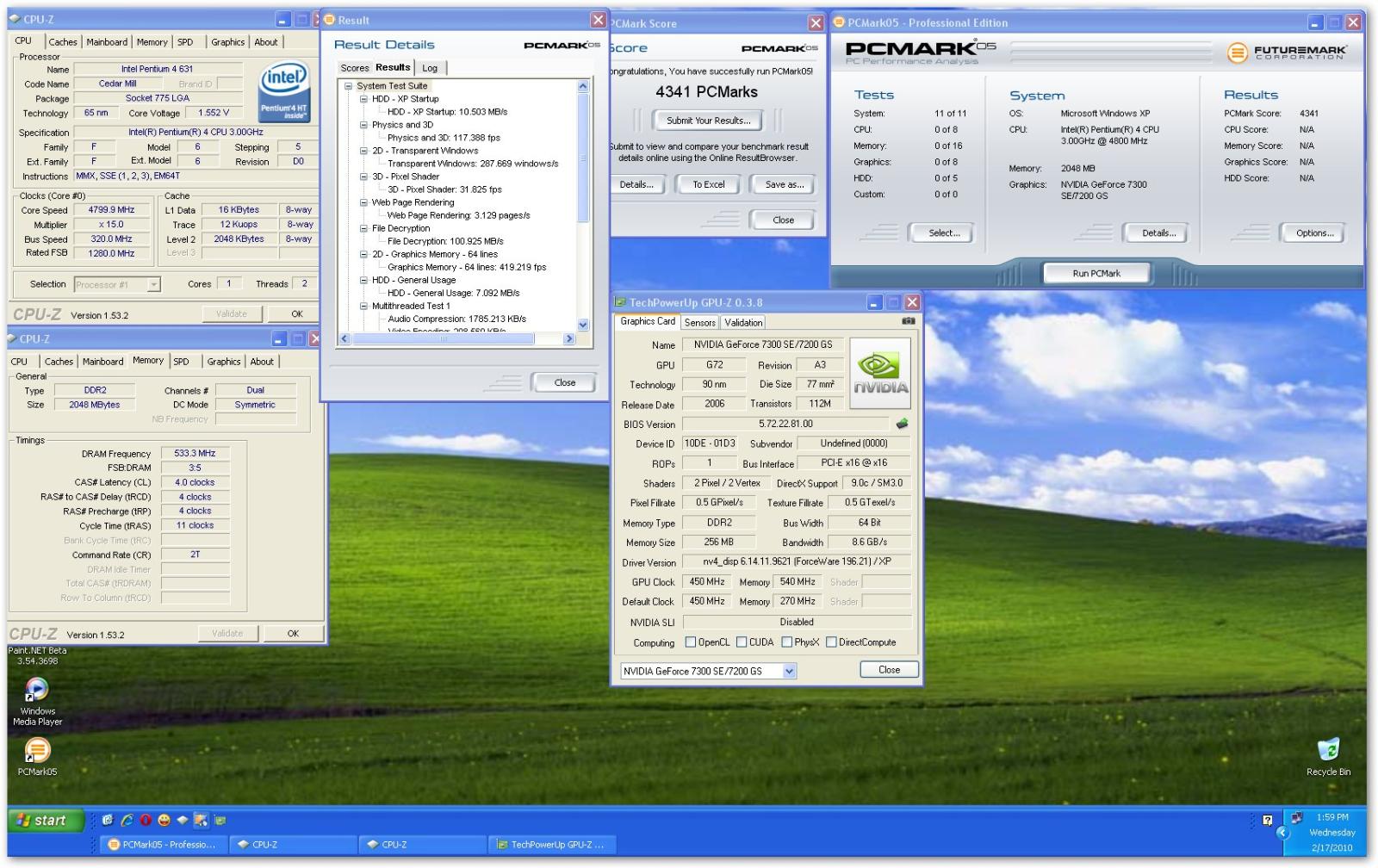
Task: Click Save as... in PCMark Score dialog
Action: coord(784,184)
